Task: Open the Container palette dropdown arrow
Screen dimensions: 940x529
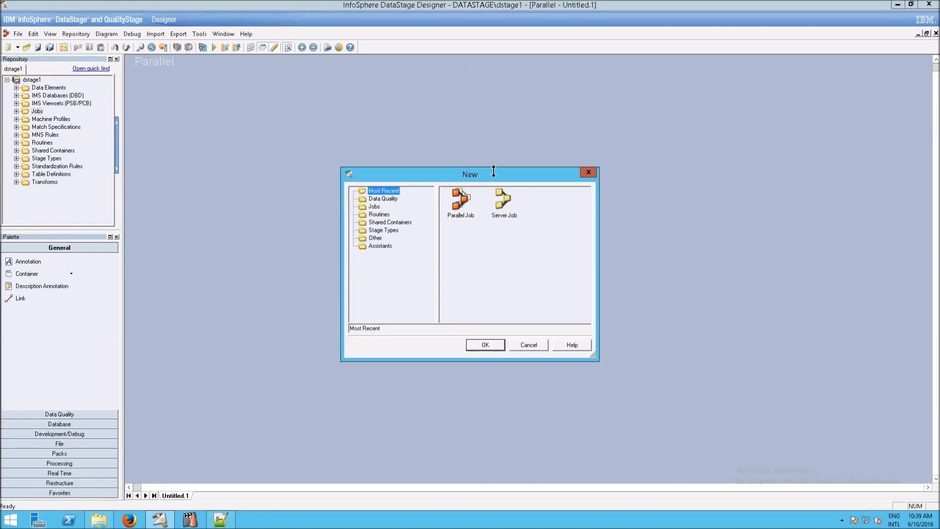Action: click(x=71, y=273)
